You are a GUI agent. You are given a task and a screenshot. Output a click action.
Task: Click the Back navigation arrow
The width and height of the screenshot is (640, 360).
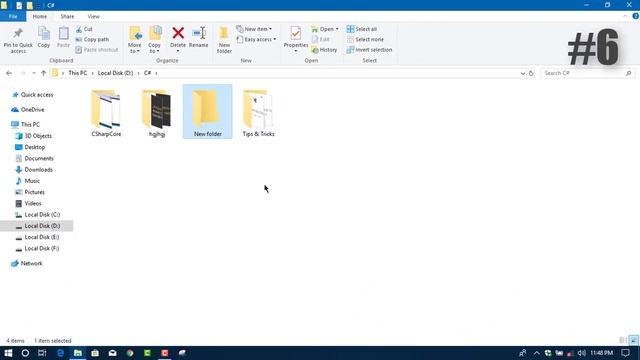pyautogui.click(x=9, y=73)
